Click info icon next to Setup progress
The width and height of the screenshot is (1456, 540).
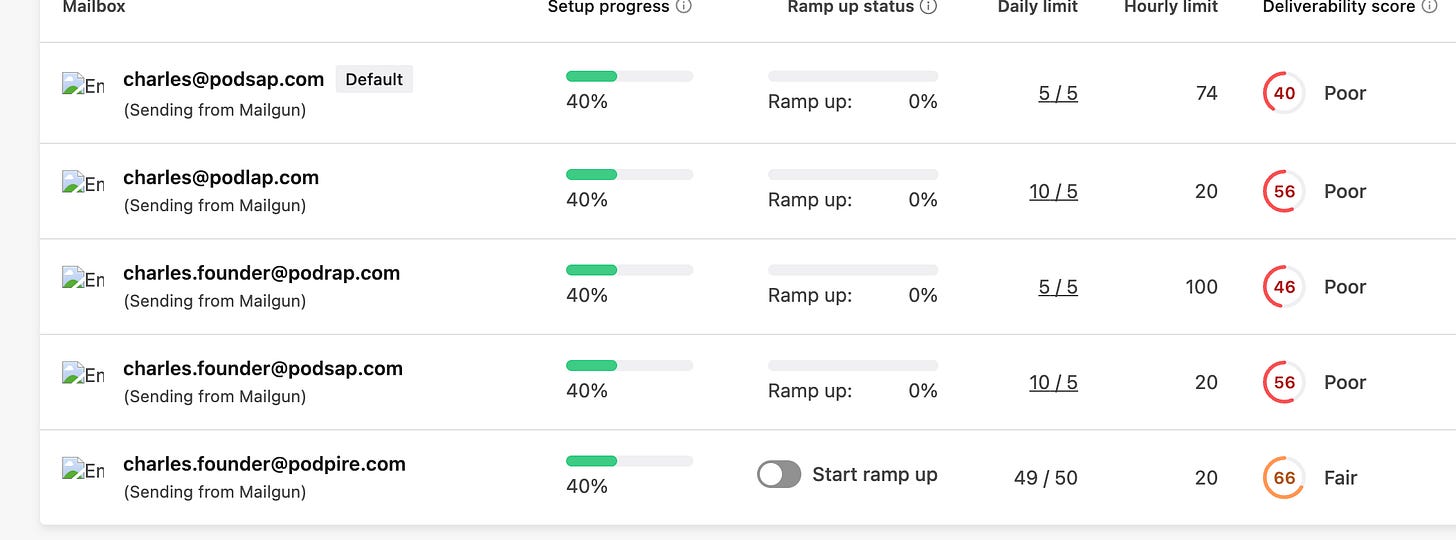pos(684,7)
